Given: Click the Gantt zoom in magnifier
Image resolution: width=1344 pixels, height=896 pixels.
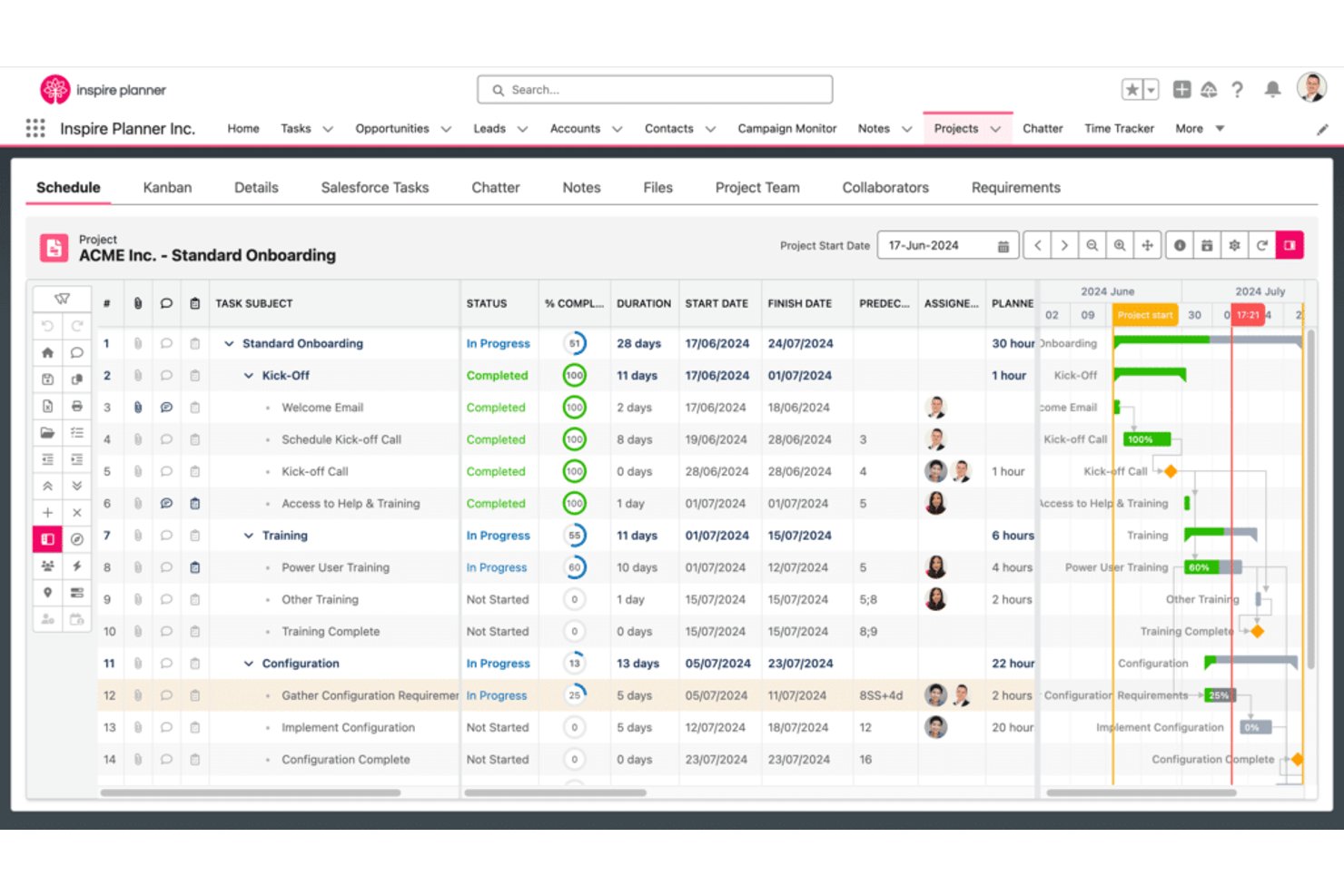Looking at the screenshot, I should (x=1120, y=245).
